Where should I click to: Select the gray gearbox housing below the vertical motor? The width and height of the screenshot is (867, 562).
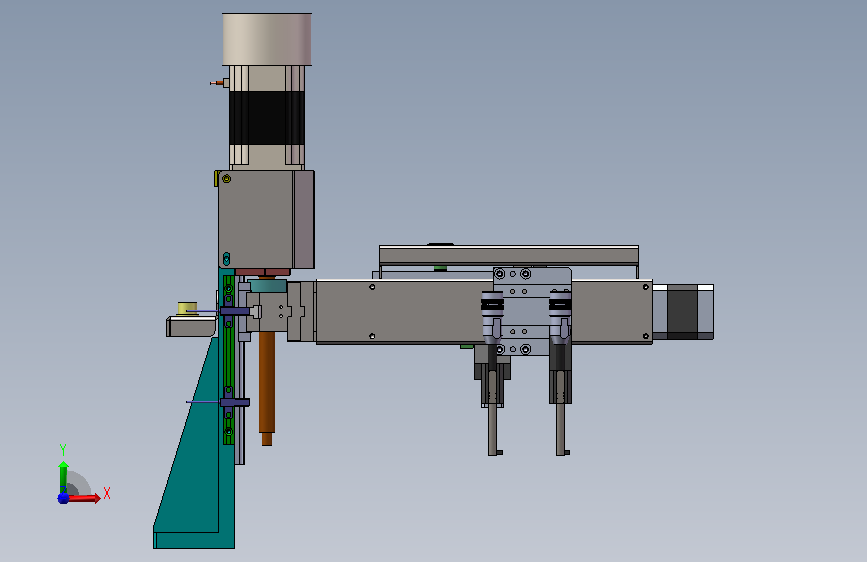click(267, 220)
